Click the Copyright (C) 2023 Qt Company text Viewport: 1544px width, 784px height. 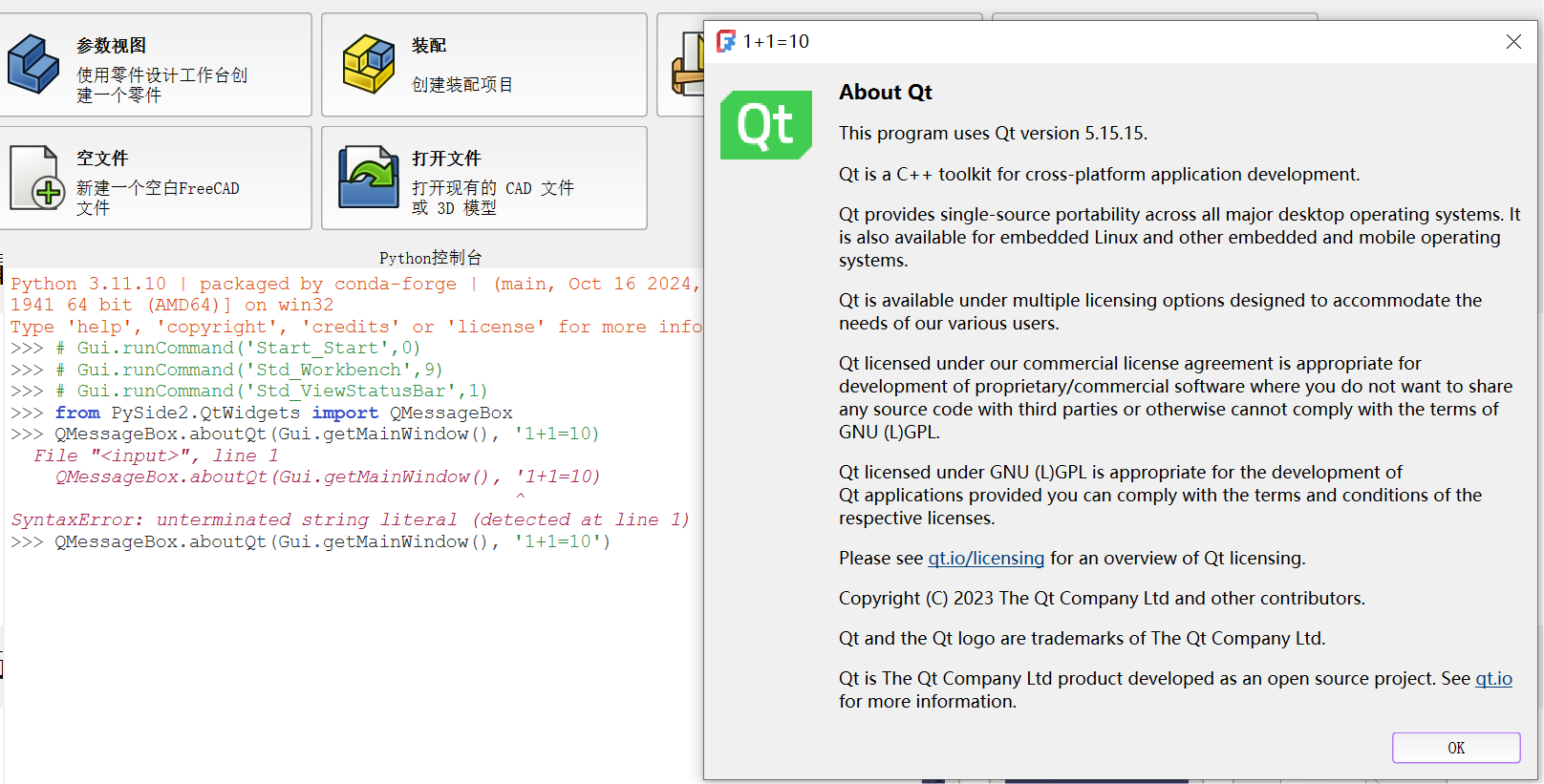coord(1102,598)
